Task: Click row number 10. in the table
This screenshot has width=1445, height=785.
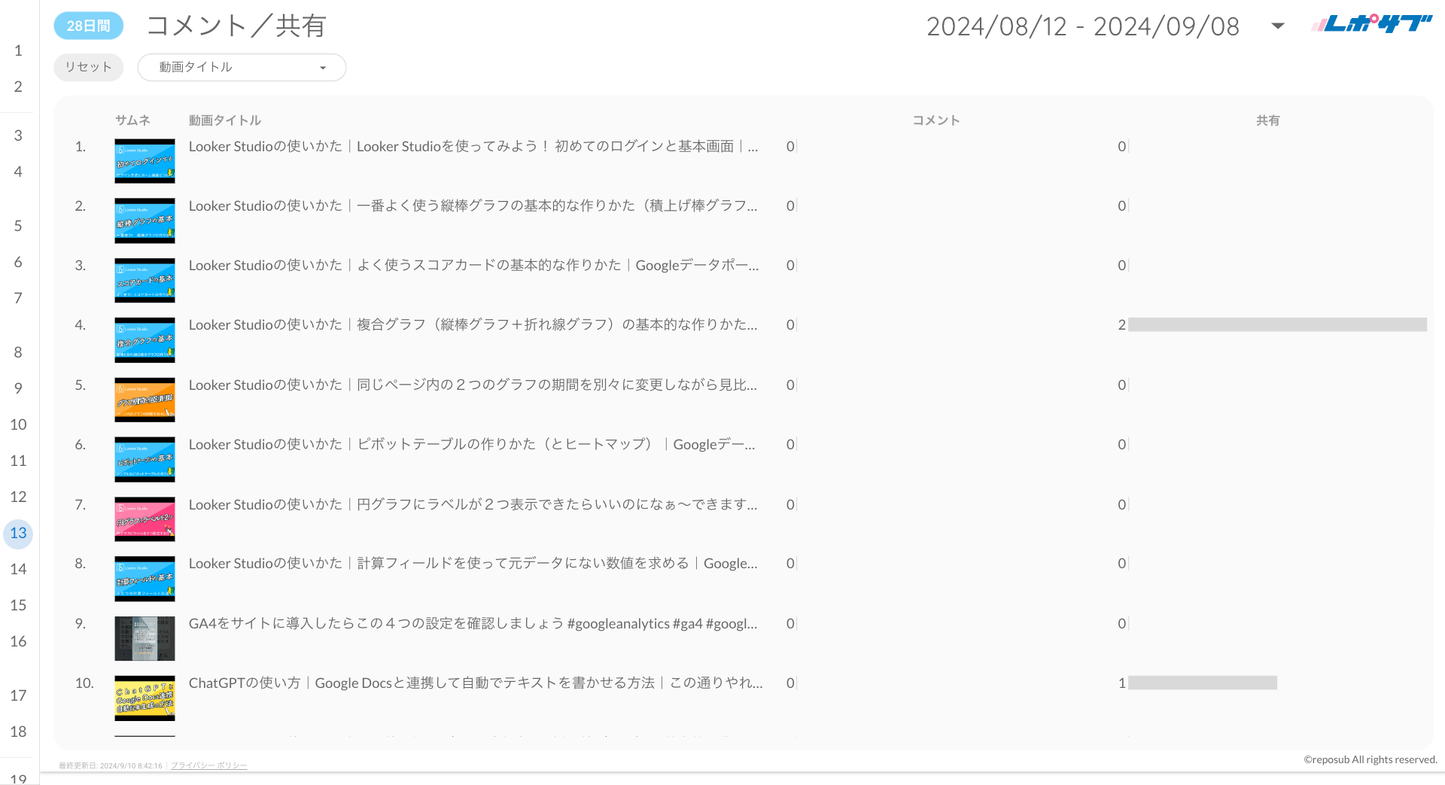Action: [84, 683]
